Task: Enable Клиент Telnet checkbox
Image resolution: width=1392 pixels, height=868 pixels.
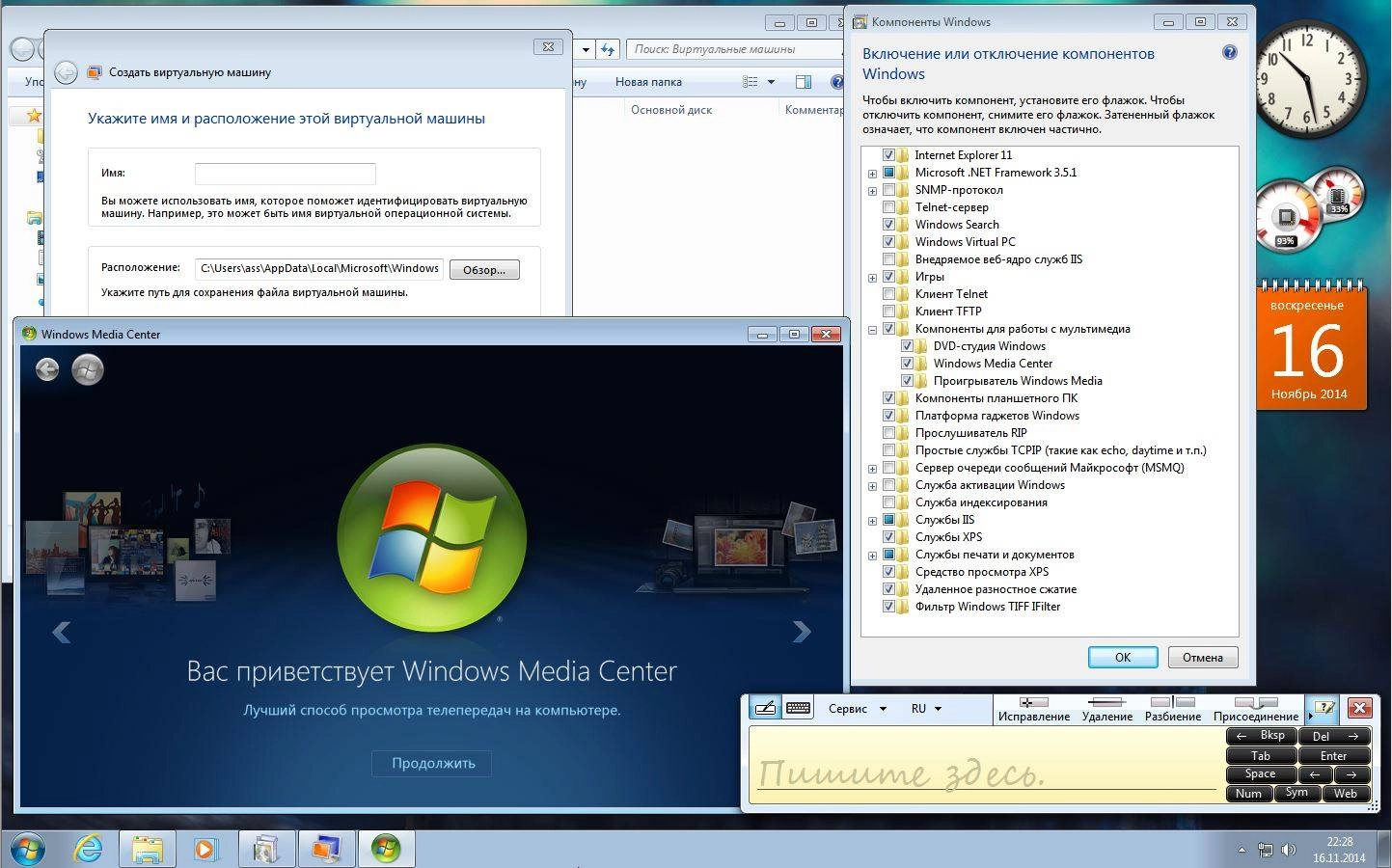Action: [889, 294]
